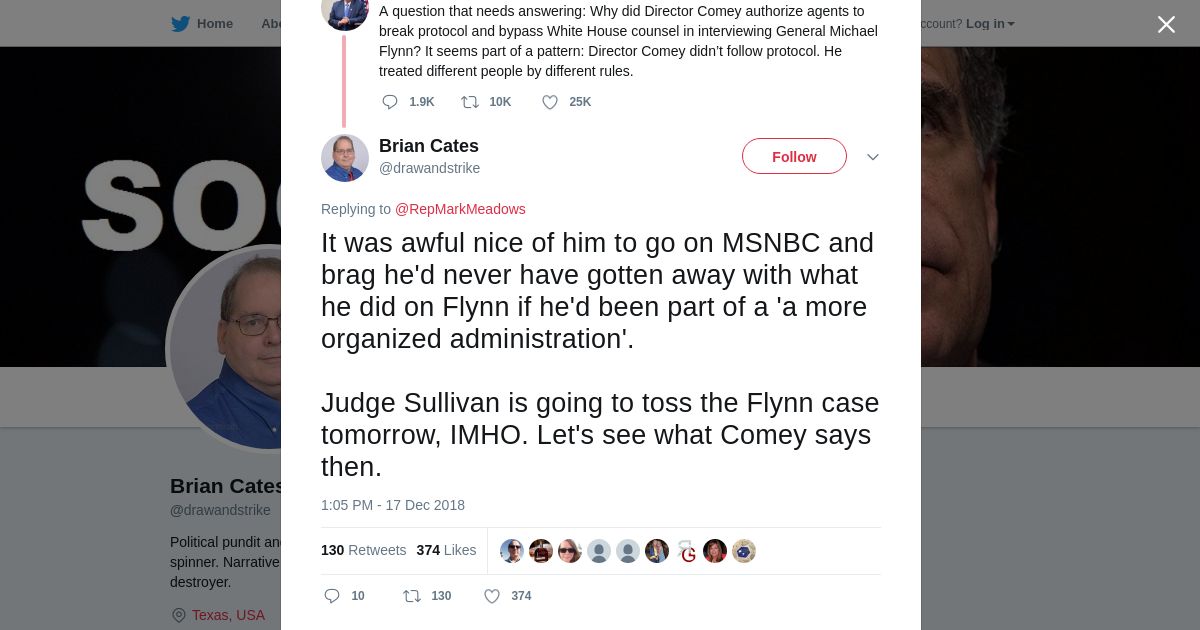This screenshot has width=1200, height=630.
Task: Go to the Home tab
Action: 214,24
